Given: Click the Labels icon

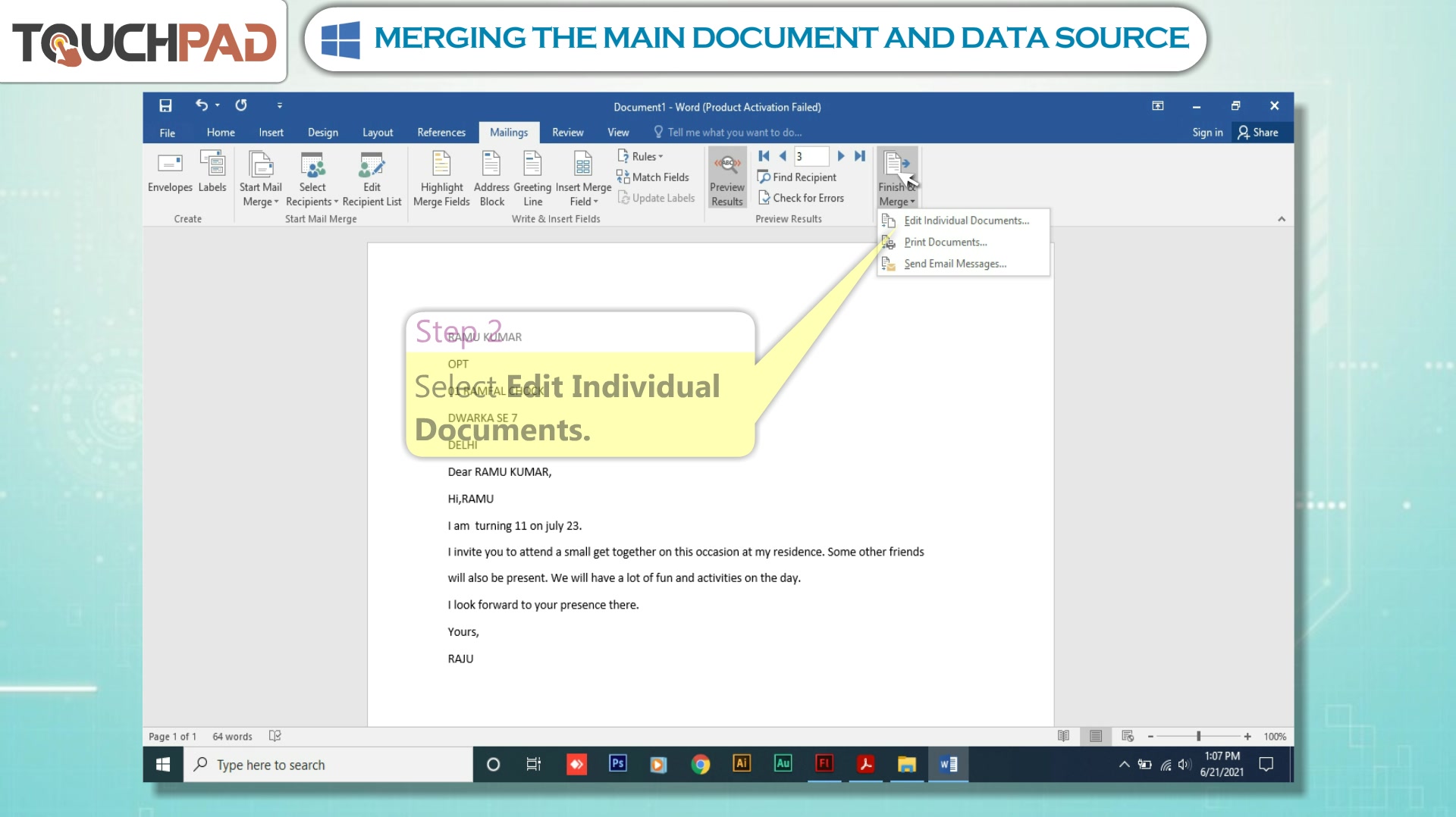Looking at the screenshot, I should [212, 173].
